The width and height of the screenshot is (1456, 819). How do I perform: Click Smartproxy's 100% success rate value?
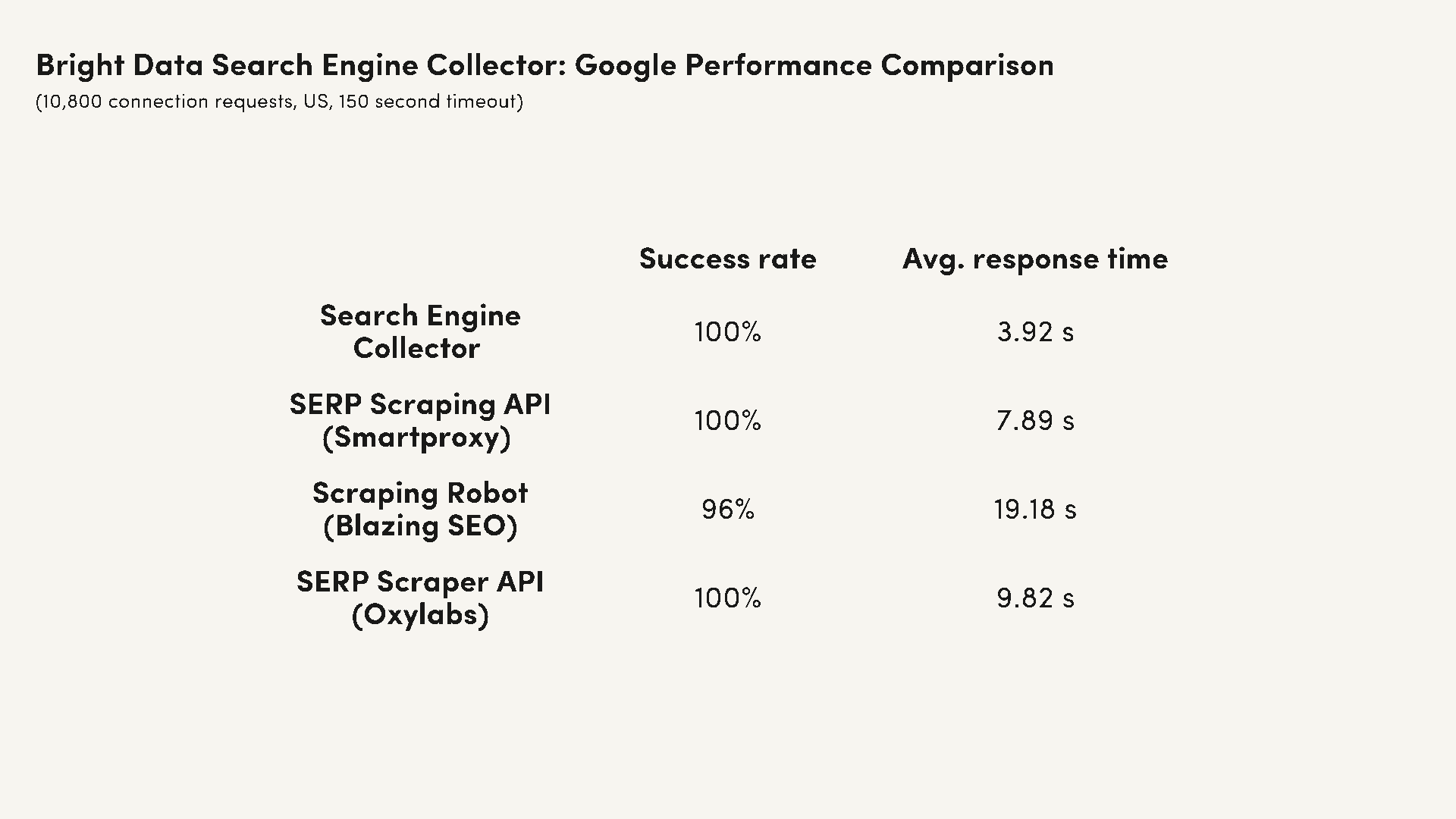click(x=727, y=421)
